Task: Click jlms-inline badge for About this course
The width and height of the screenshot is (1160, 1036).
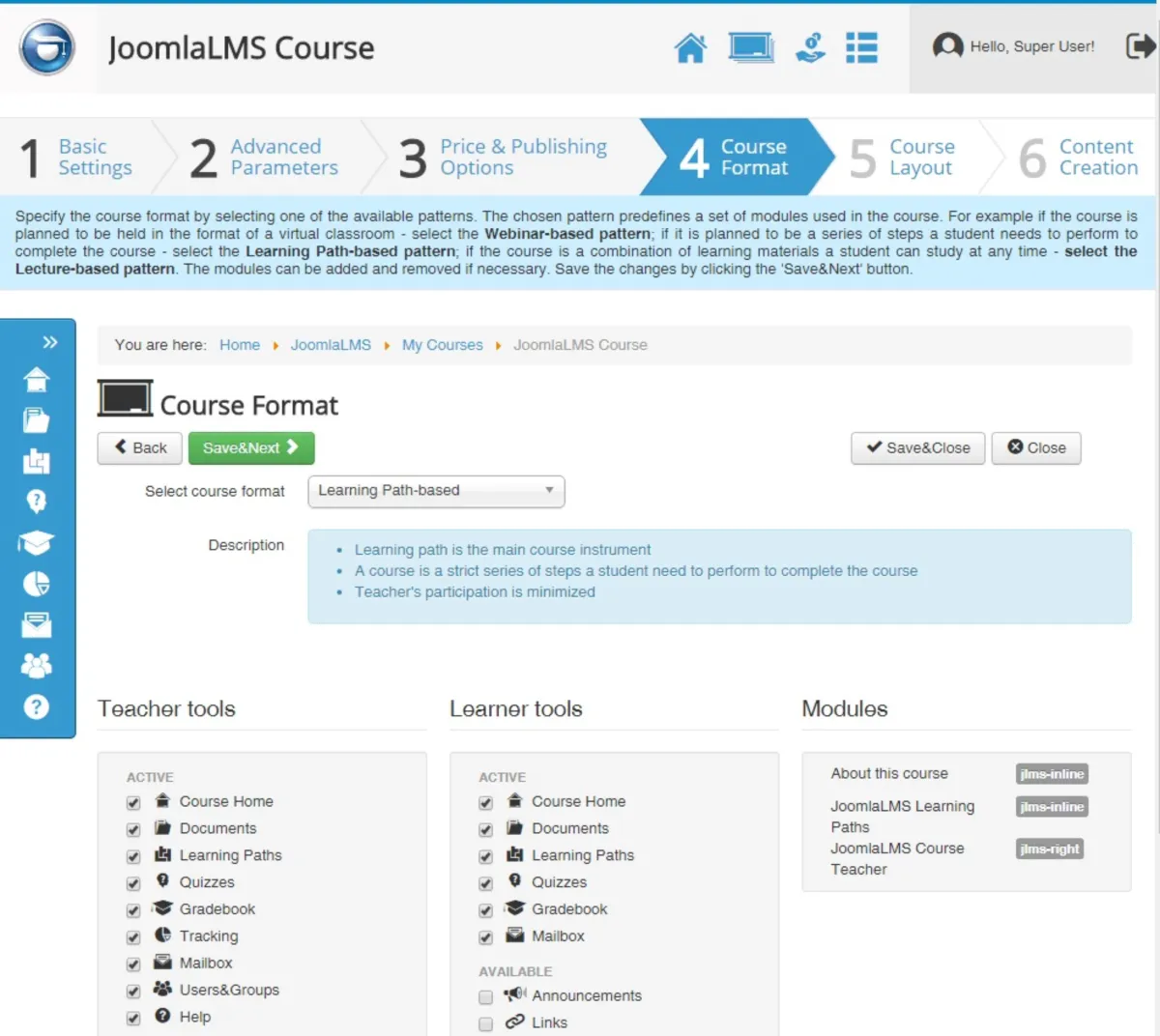Action: (1053, 774)
